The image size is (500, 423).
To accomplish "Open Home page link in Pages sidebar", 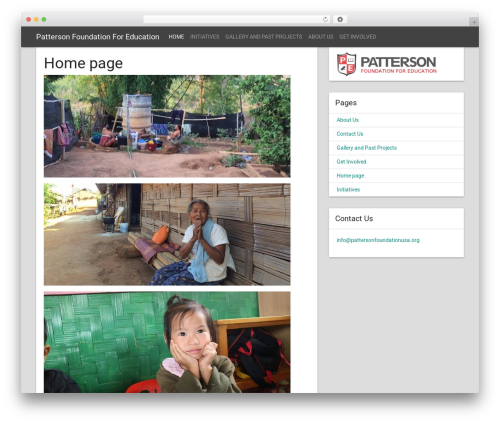I will (350, 176).
